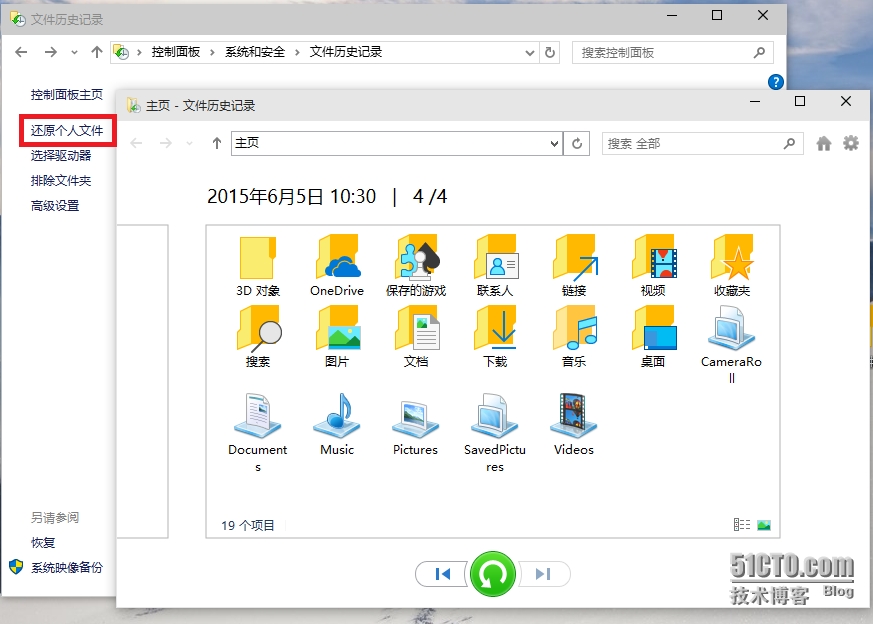Click the file history breadcrumb root icon

[x=121, y=52]
